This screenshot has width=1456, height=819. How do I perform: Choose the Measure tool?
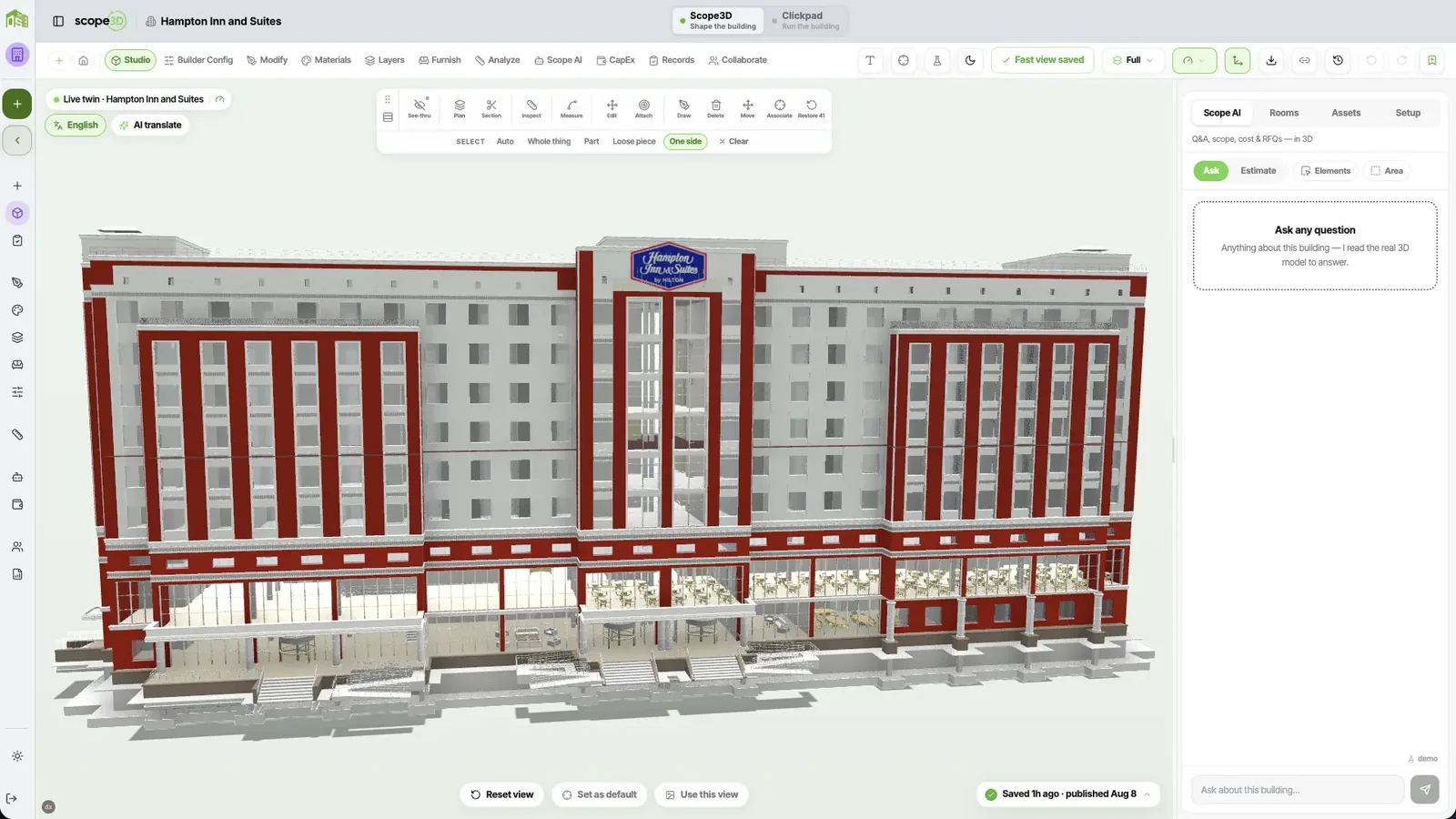pos(571,107)
